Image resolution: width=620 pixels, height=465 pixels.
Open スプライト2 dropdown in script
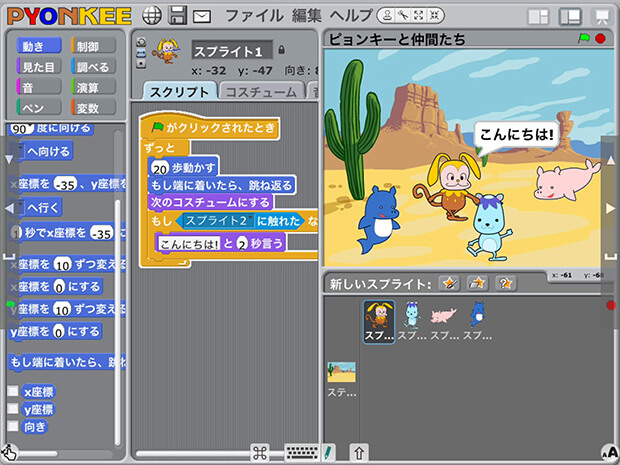(250, 219)
